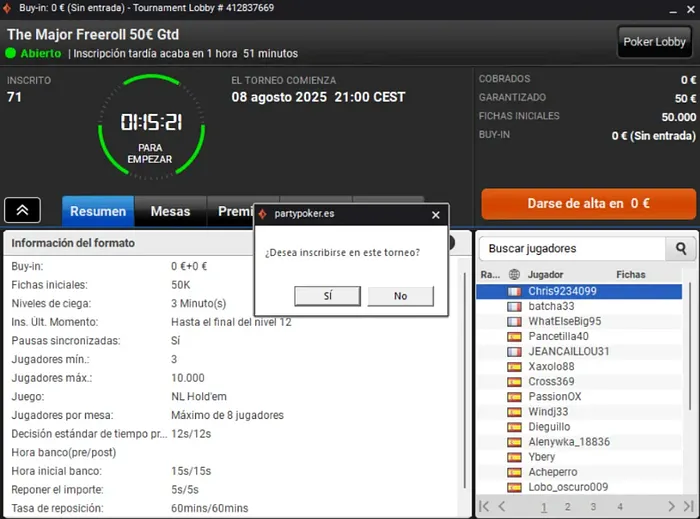Focus the Buscar jugadores search field
This screenshot has width=700, height=519.
pyautogui.click(x=572, y=249)
